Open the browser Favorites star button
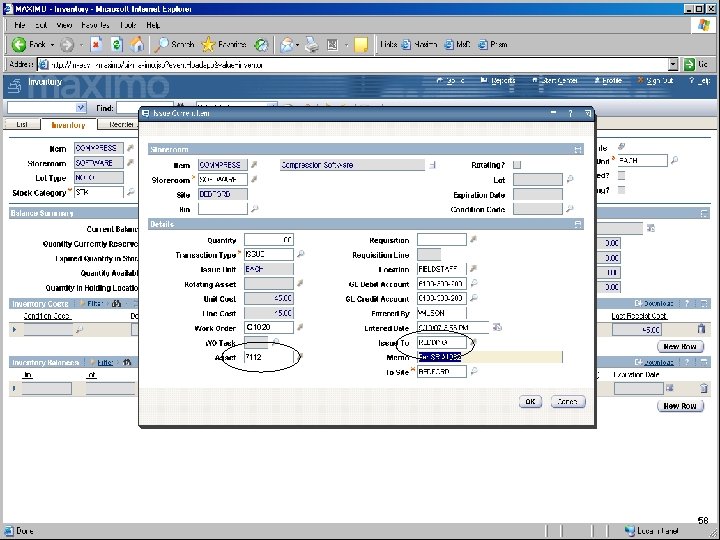The width and height of the screenshot is (720, 540). pyautogui.click(x=224, y=45)
